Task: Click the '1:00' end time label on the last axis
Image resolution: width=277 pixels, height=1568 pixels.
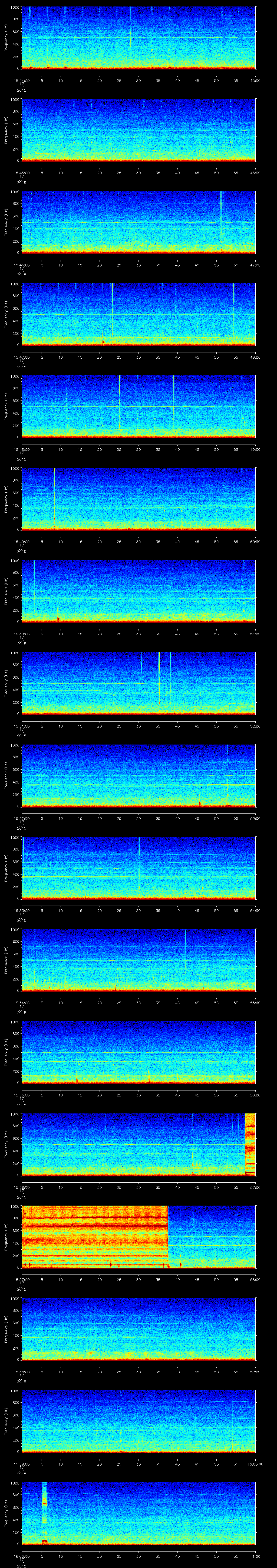Action: (256, 1556)
